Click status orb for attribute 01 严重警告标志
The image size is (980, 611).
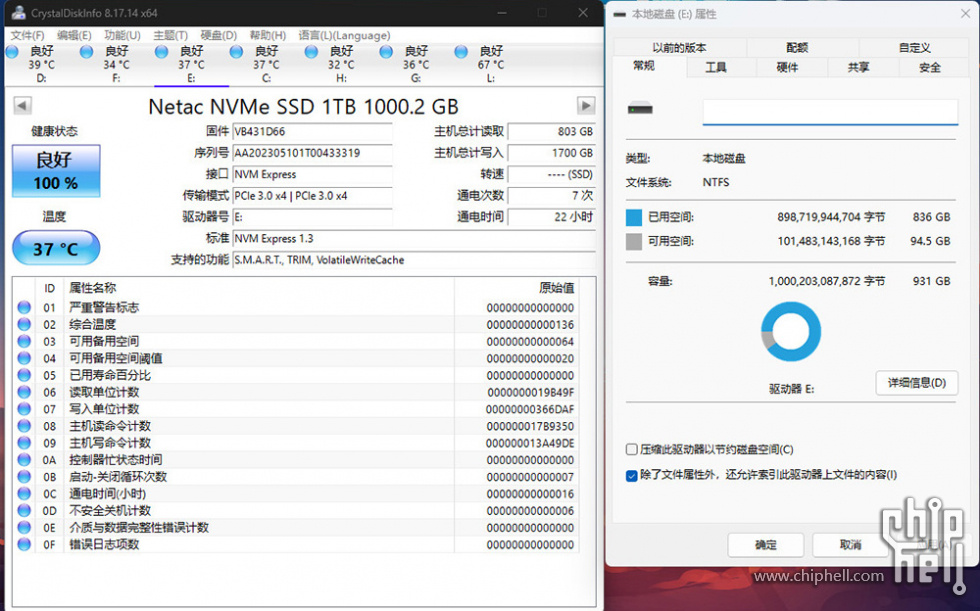click(x=24, y=307)
